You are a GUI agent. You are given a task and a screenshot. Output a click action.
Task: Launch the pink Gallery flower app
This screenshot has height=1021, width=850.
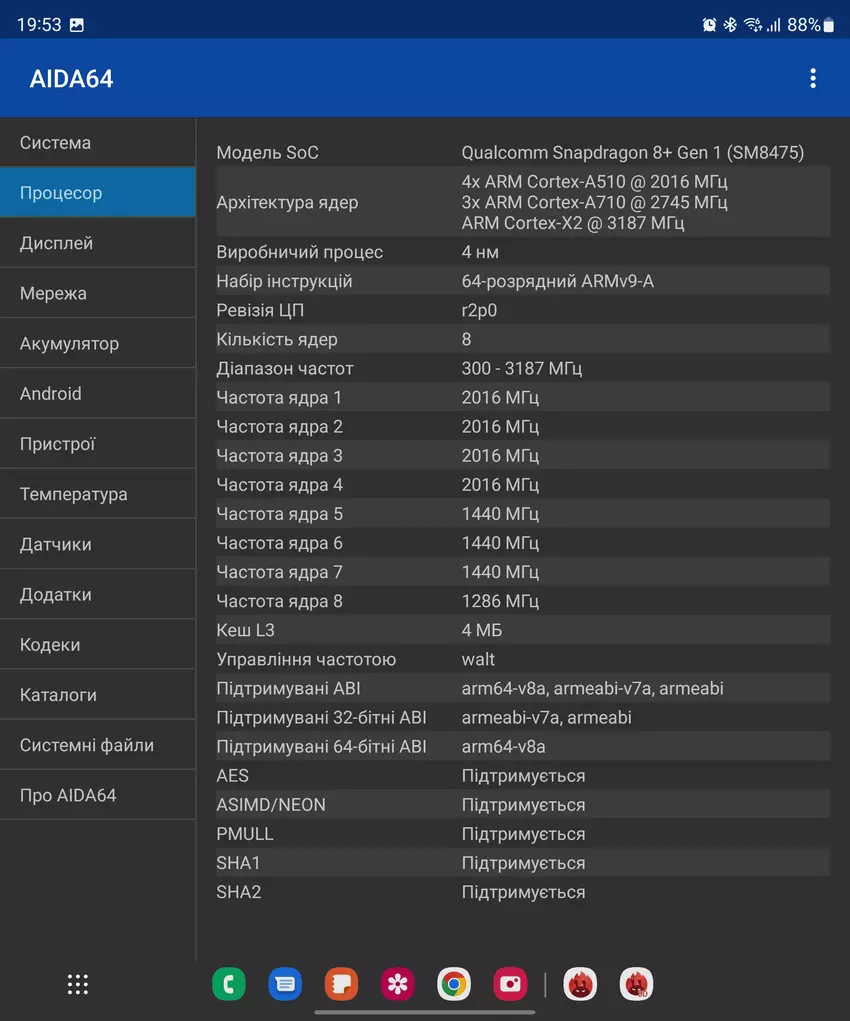[x=398, y=984]
